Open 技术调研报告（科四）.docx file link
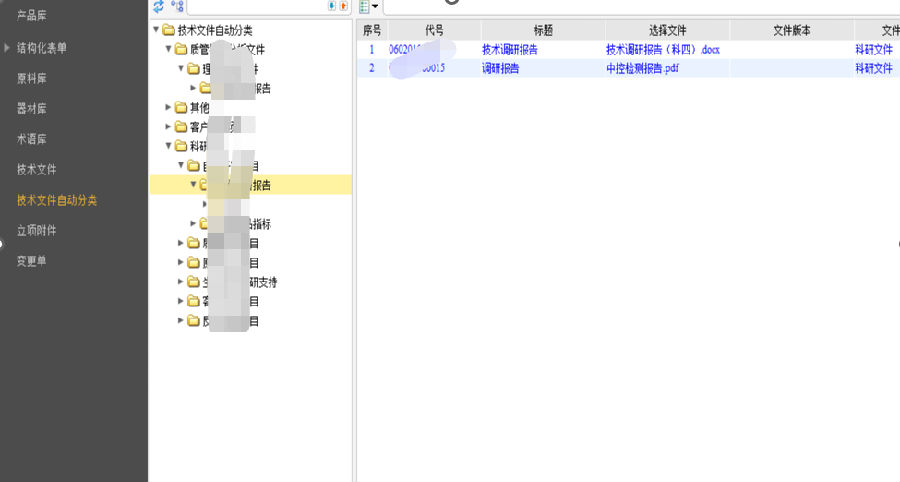Viewport: 900px width, 482px height. 663,49
